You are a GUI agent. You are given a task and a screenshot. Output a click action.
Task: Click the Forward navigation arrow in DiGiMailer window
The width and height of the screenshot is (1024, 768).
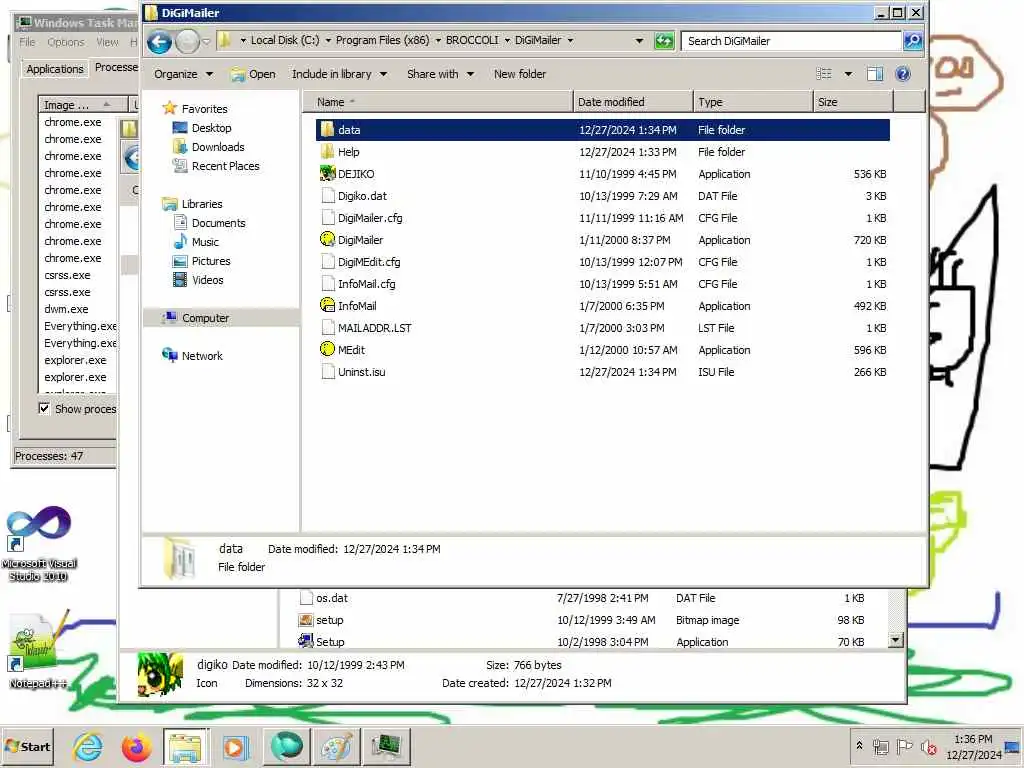[187, 42]
